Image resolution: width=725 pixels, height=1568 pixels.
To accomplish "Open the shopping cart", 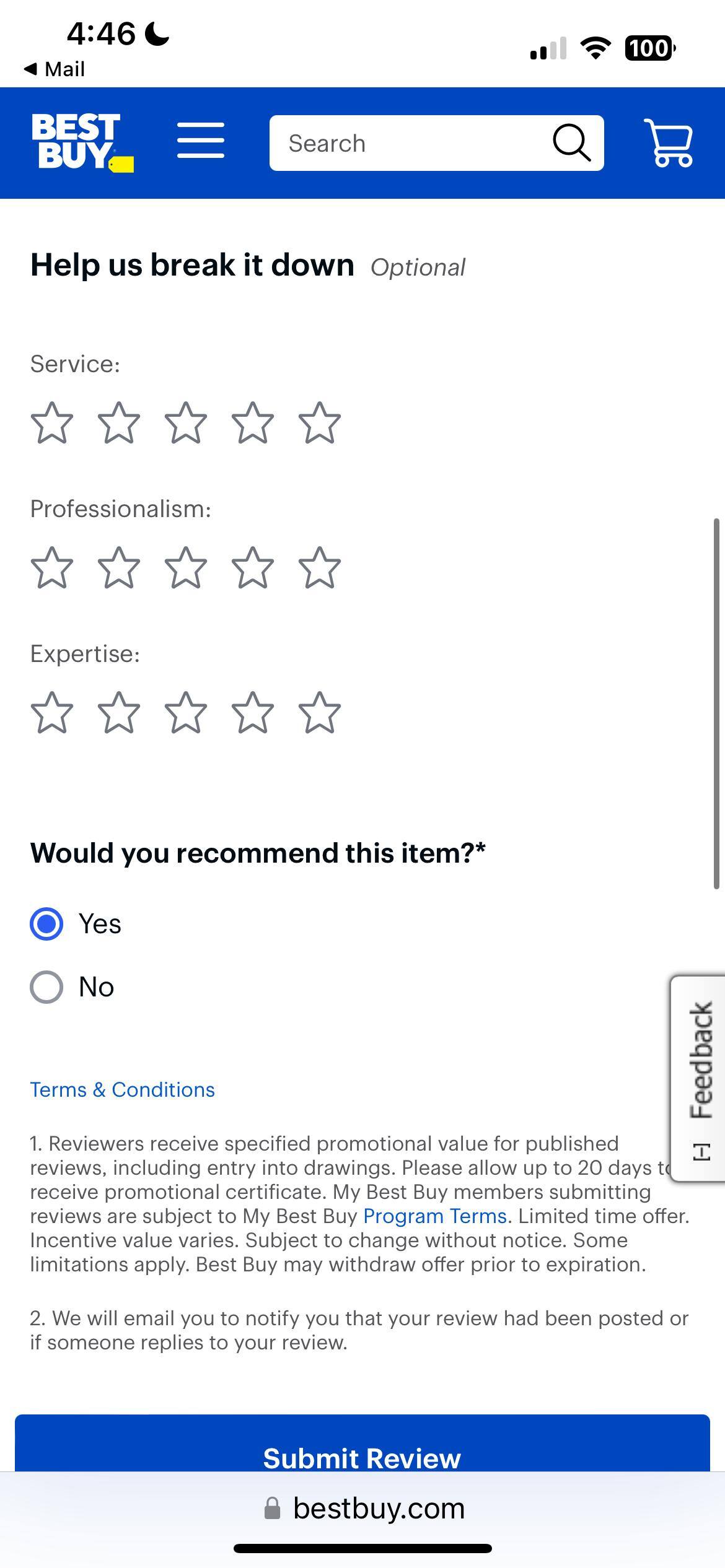I will coord(668,142).
